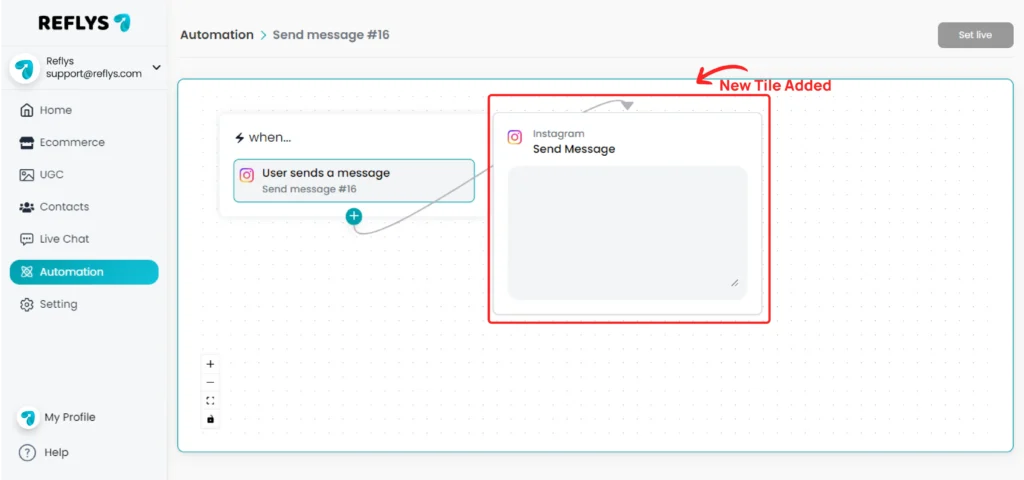Add a step with the plus button
This screenshot has width=1024, height=480.
[x=354, y=216]
